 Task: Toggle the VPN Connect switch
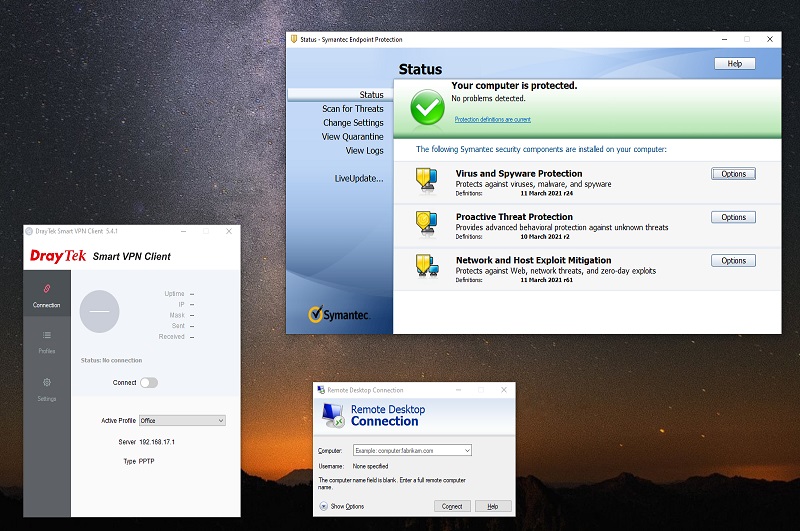(x=149, y=383)
